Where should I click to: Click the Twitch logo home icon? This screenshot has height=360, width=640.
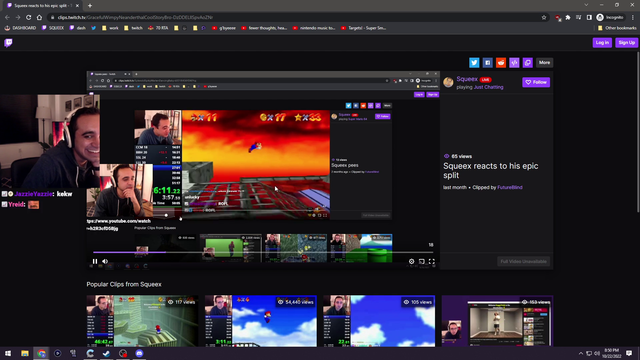pyautogui.click(x=8, y=42)
